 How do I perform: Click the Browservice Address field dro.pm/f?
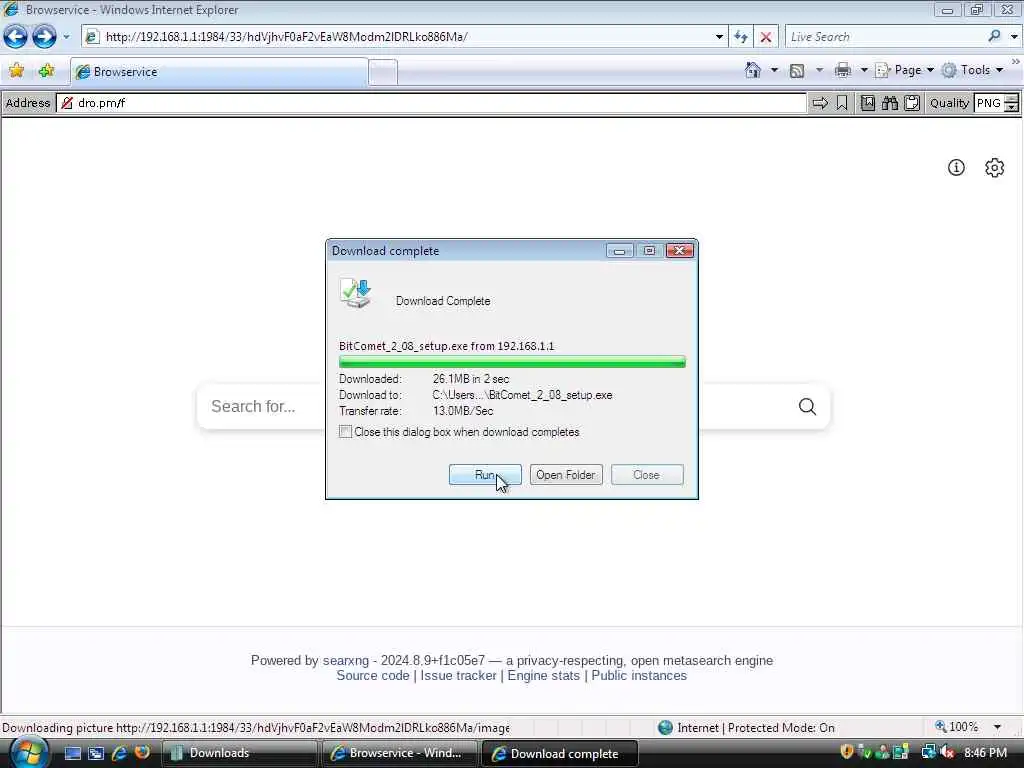tap(431, 103)
